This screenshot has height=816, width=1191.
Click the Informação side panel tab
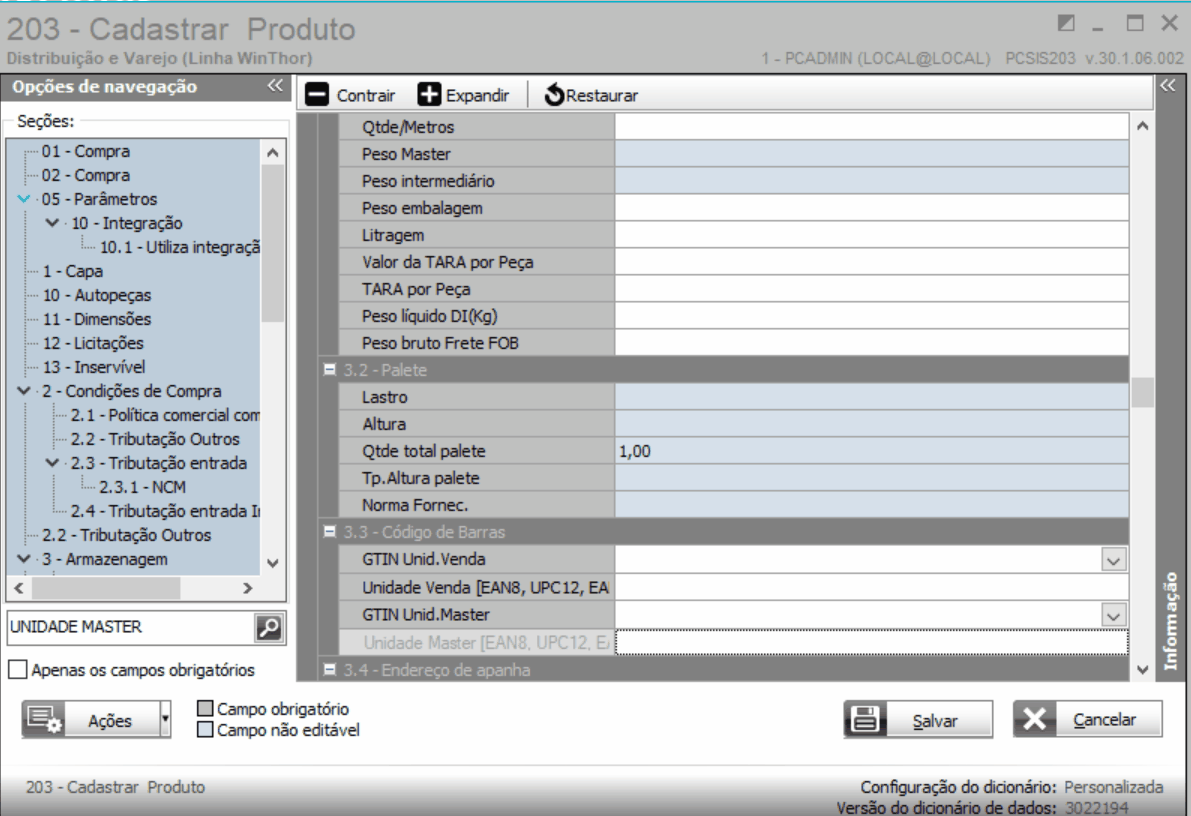point(1170,620)
